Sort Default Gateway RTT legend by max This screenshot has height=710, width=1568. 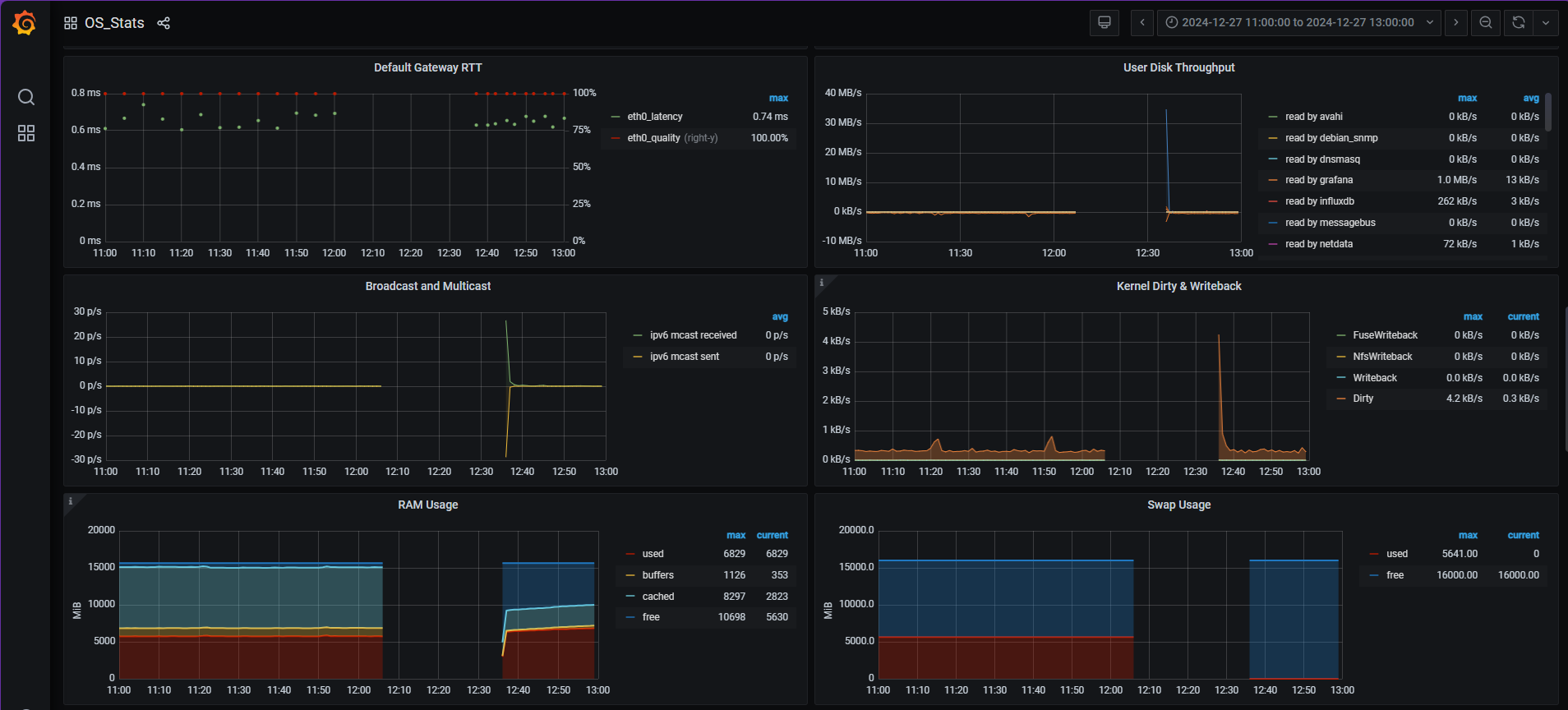coord(778,98)
